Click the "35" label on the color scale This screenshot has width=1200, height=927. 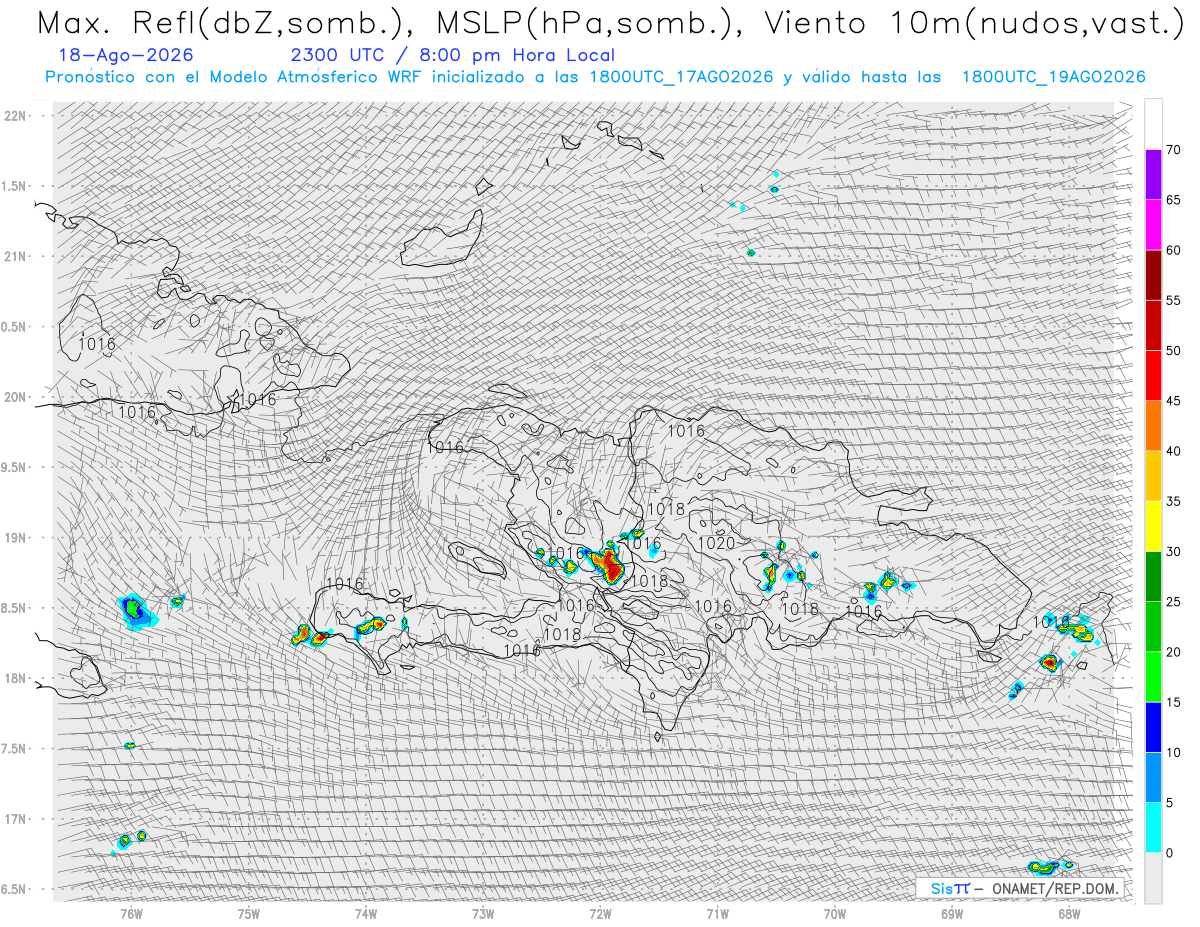tap(1173, 501)
